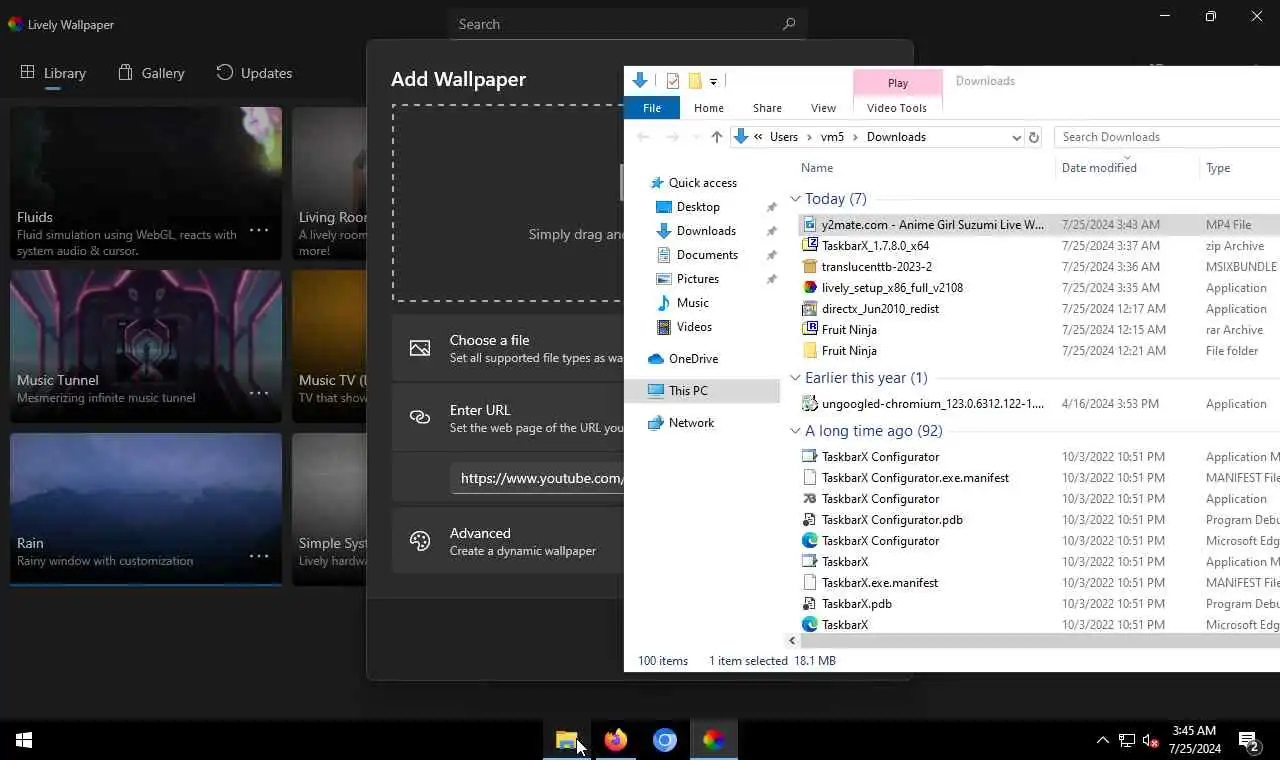Open the notification center icon

point(1249,741)
